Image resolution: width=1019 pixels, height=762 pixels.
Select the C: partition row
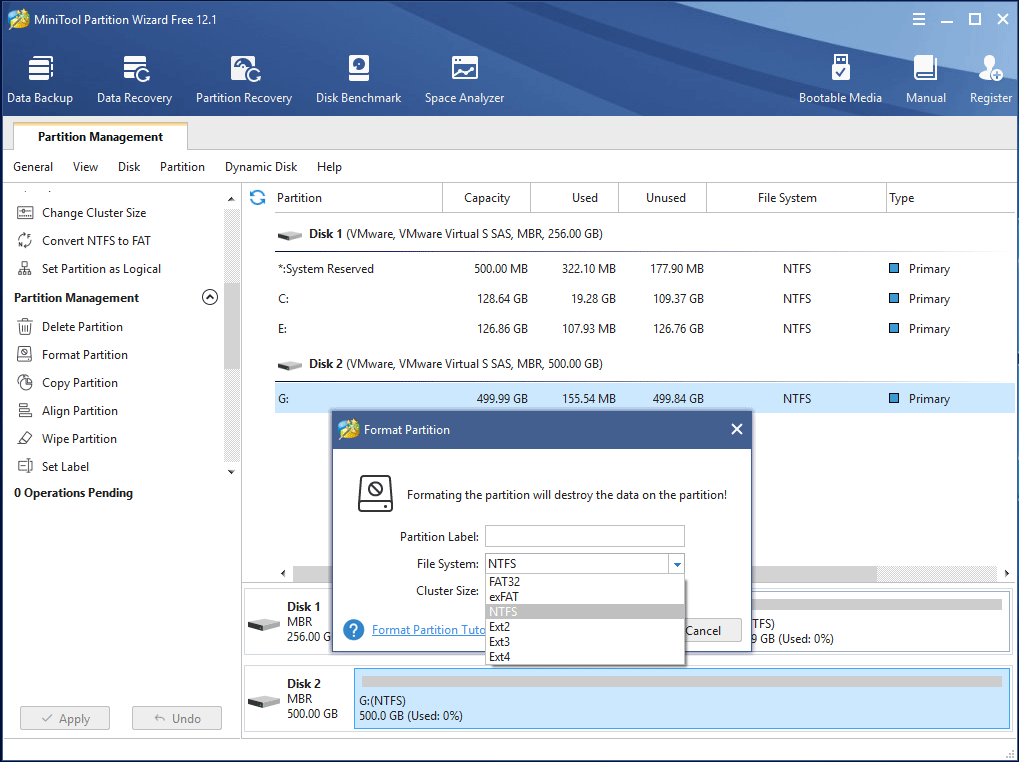coord(645,299)
